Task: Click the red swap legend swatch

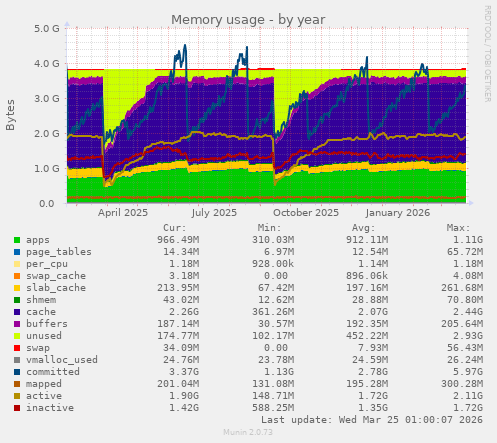Action: point(17,348)
